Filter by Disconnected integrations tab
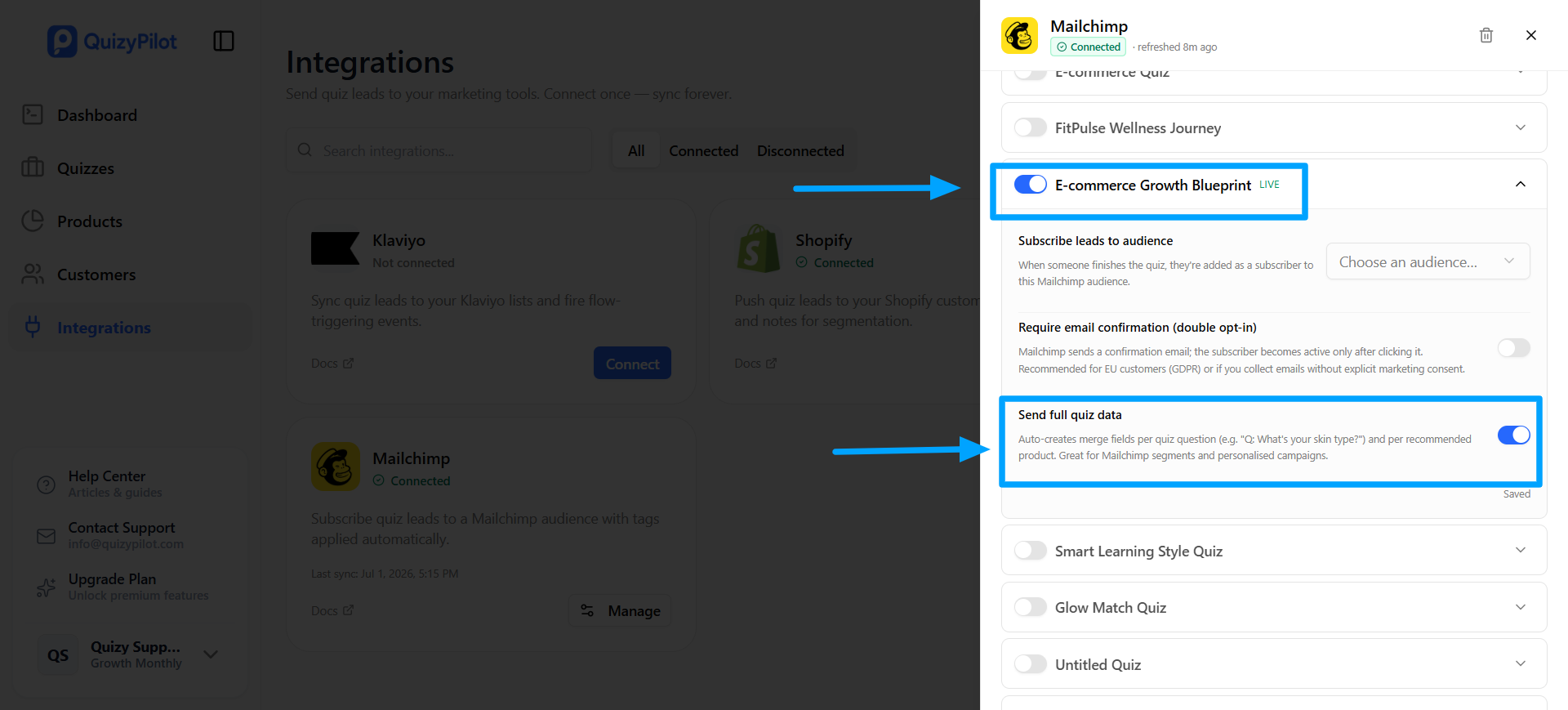This screenshot has width=1568, height=710. click(800, 150)
